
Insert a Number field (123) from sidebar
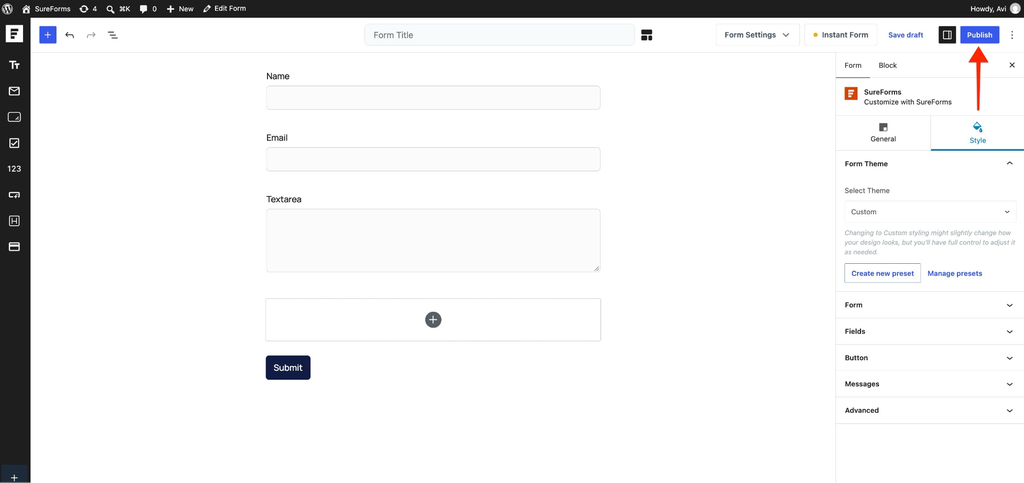[x=14, y=168]
